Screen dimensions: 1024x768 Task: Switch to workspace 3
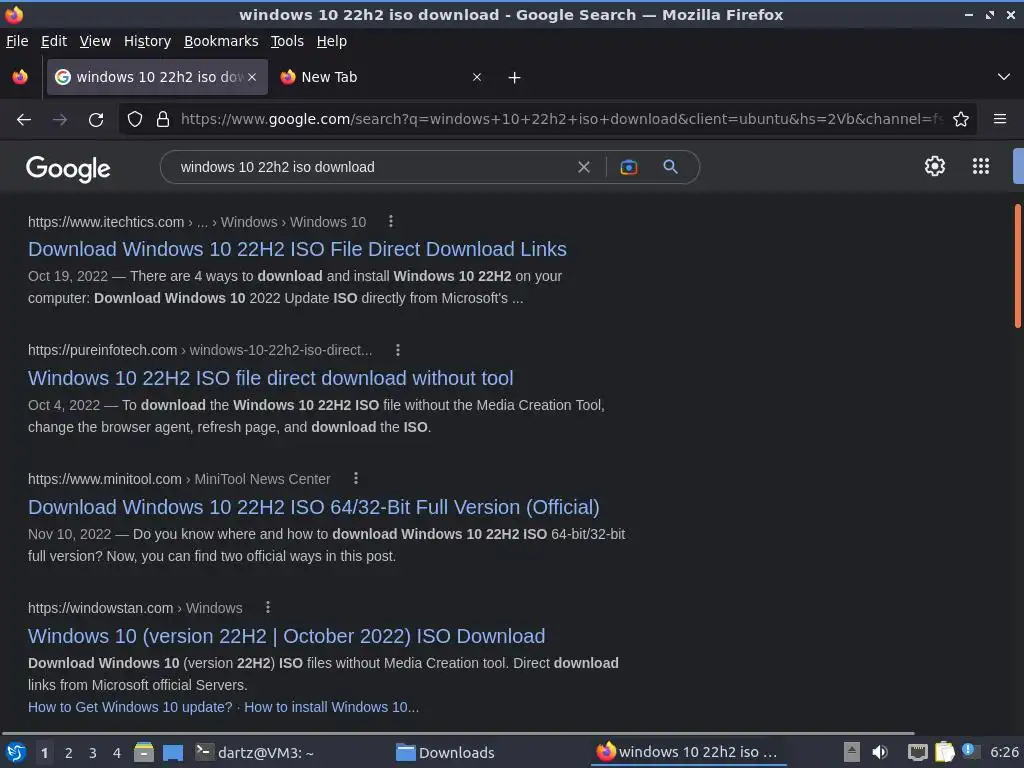click(93, 753)
